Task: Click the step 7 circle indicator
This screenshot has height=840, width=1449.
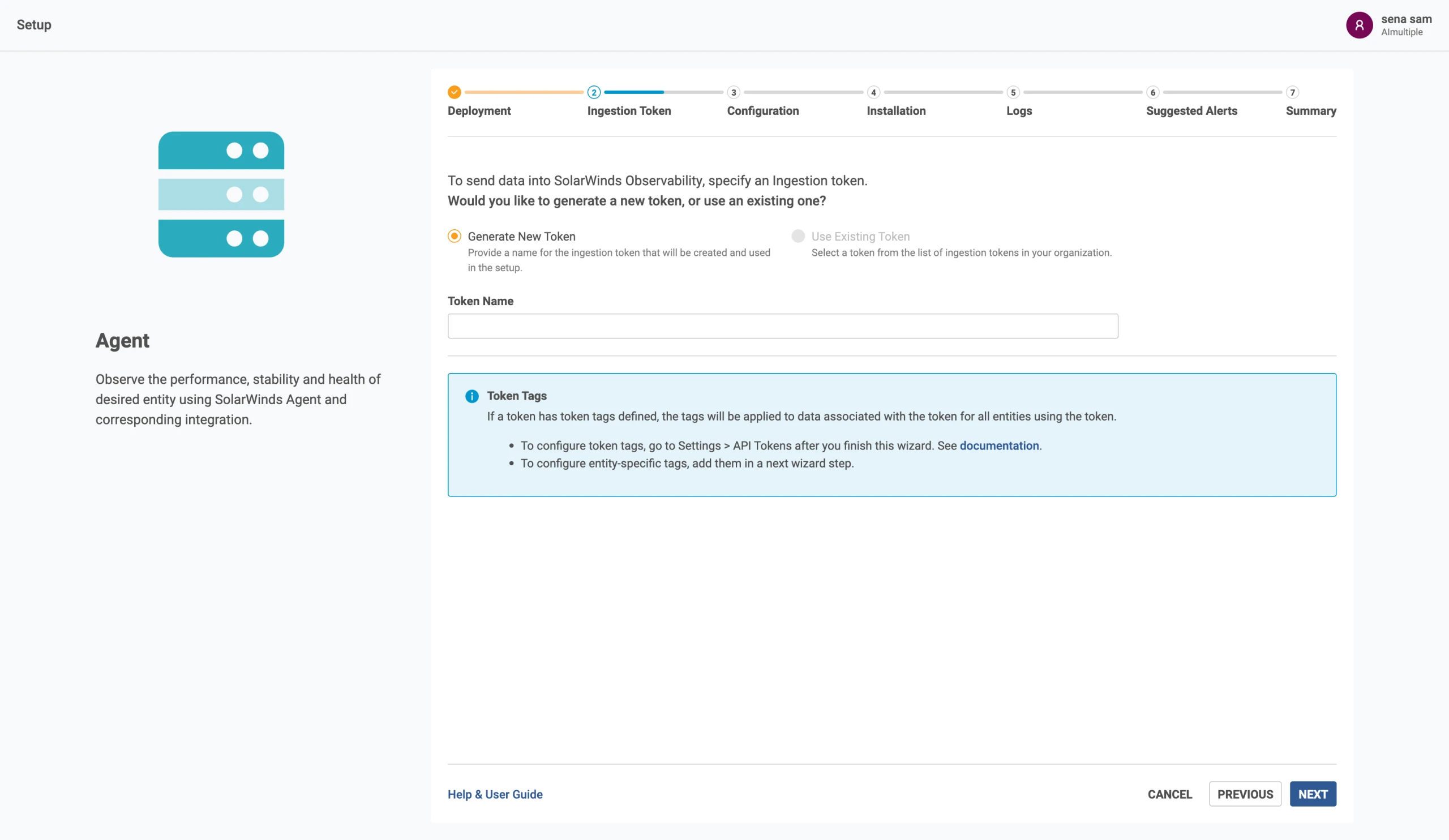Action: [x=1293, y=92]
